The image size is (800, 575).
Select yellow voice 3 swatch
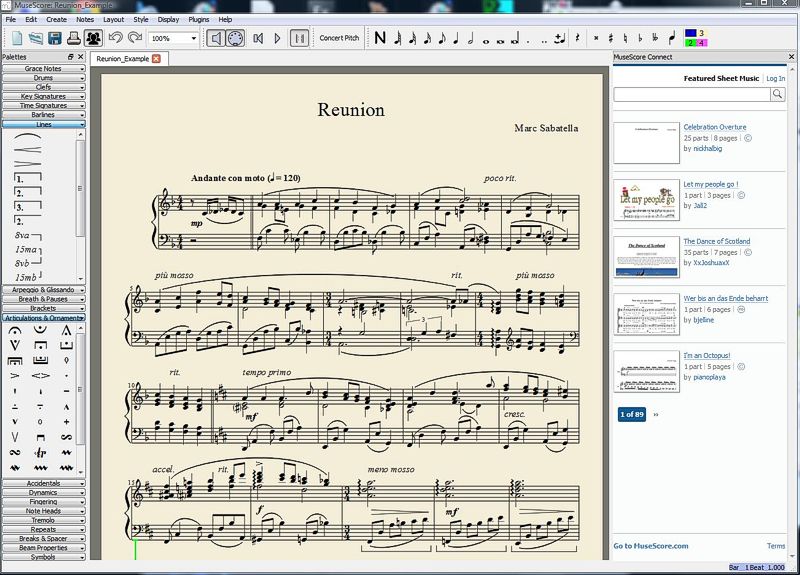[702, 33]
